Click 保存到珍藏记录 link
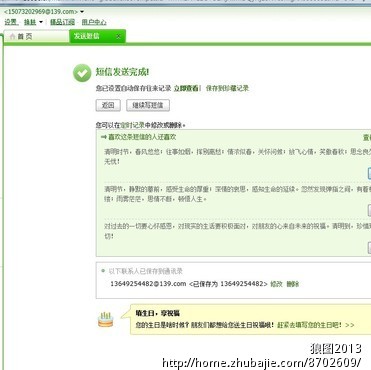This screenshot has width=371, height=370. pyautogui.click(x=227, y=88)
